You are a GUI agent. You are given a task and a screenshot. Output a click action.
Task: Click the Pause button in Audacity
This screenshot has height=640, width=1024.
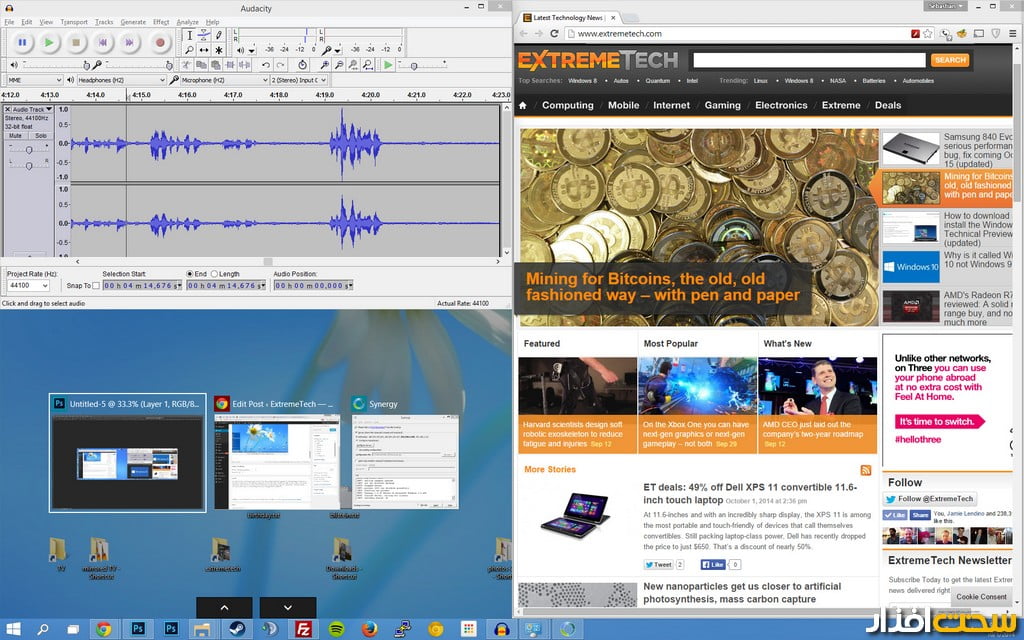(x=21, y=42)
